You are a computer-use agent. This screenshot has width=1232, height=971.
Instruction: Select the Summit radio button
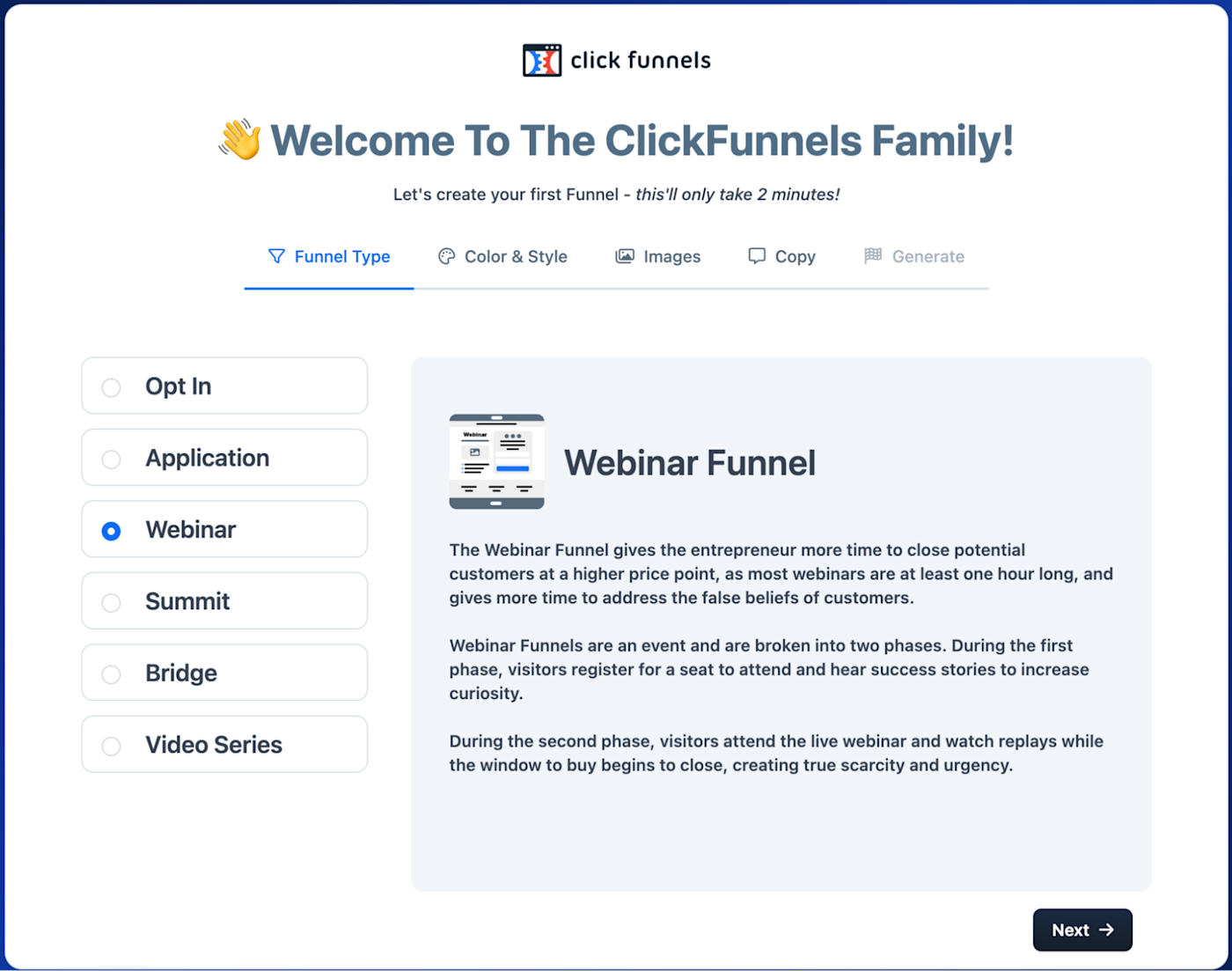click(x=111, y=602)
